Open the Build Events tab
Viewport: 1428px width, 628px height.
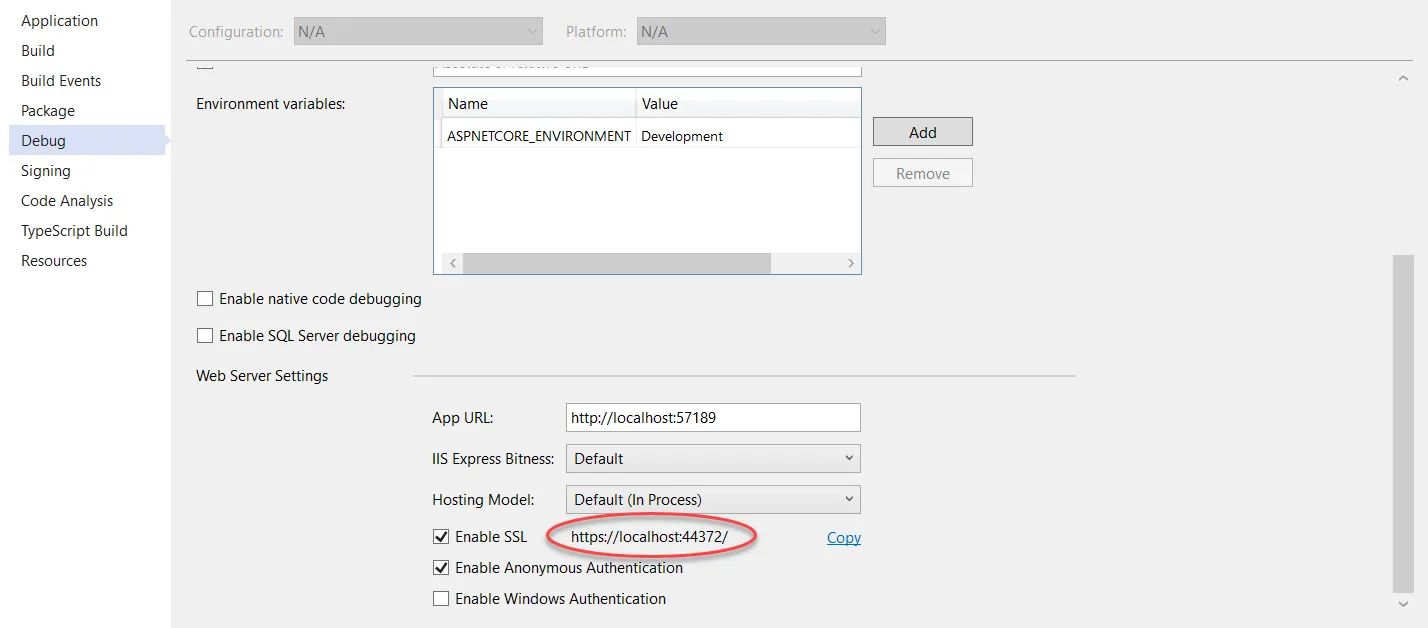[61, 81]
